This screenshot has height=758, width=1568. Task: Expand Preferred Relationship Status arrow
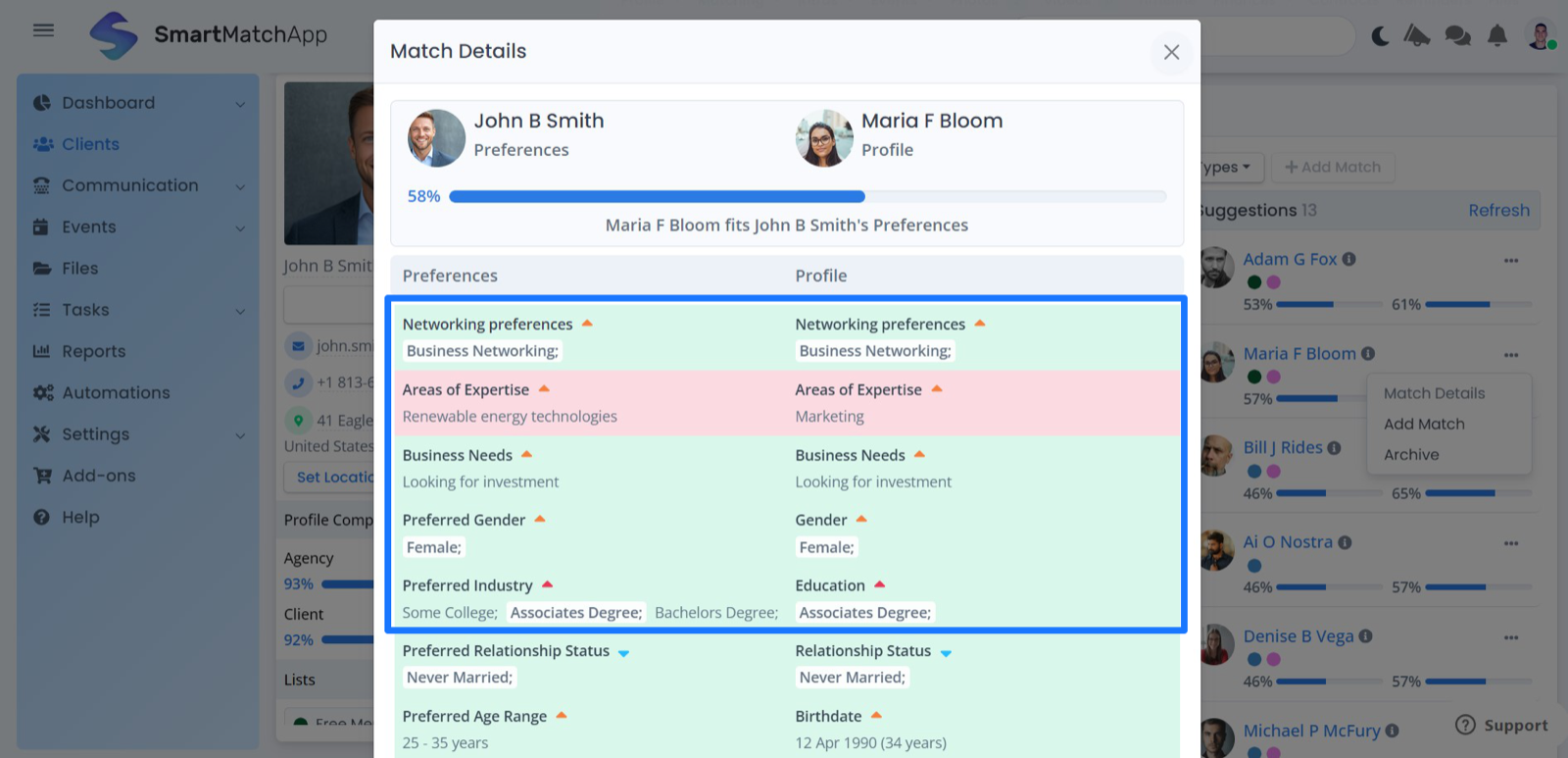pos(623,652)
